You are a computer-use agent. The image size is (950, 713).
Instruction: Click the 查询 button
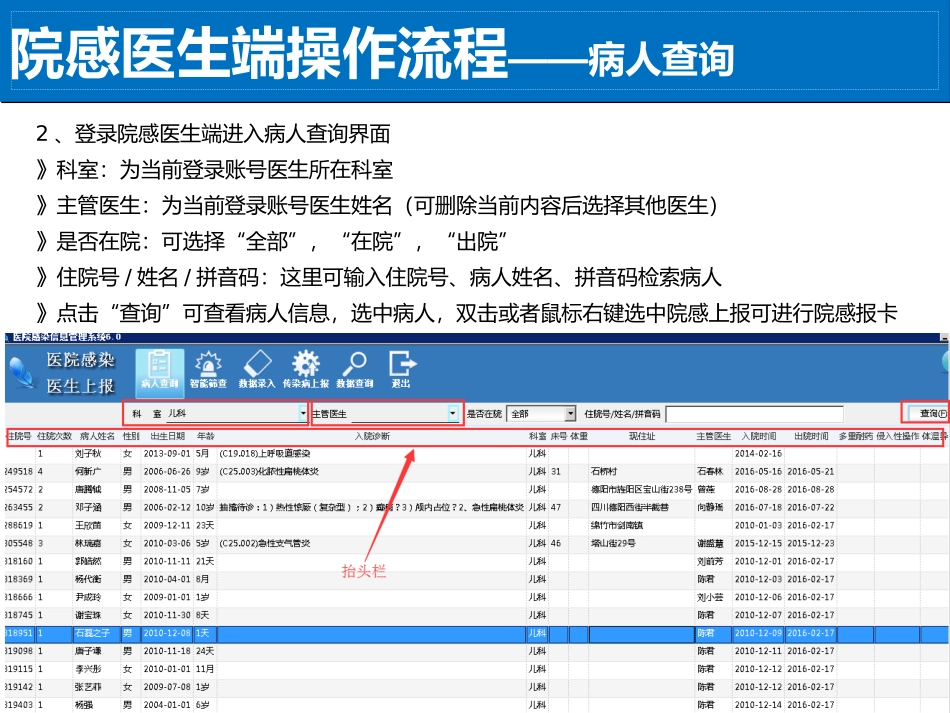pos(927,413)
